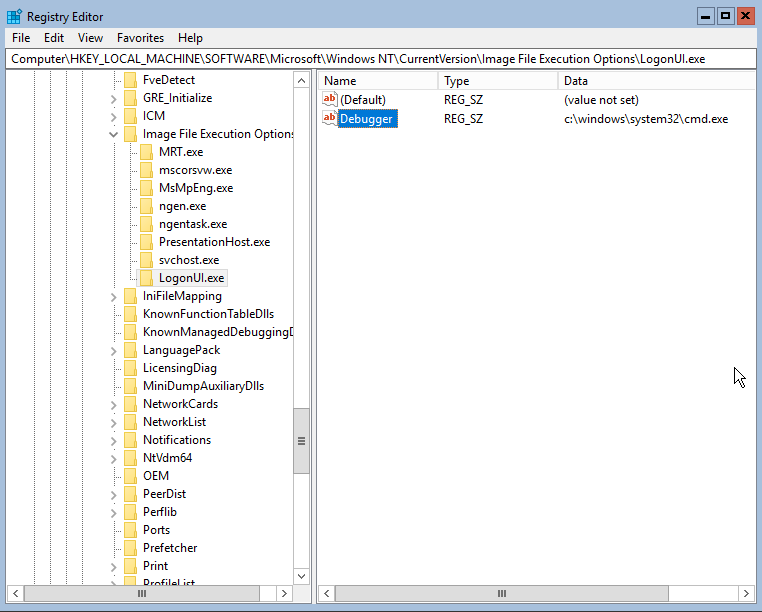
Task: Click the Registry Editor app icon in title bar
Action: coord(14,17)
